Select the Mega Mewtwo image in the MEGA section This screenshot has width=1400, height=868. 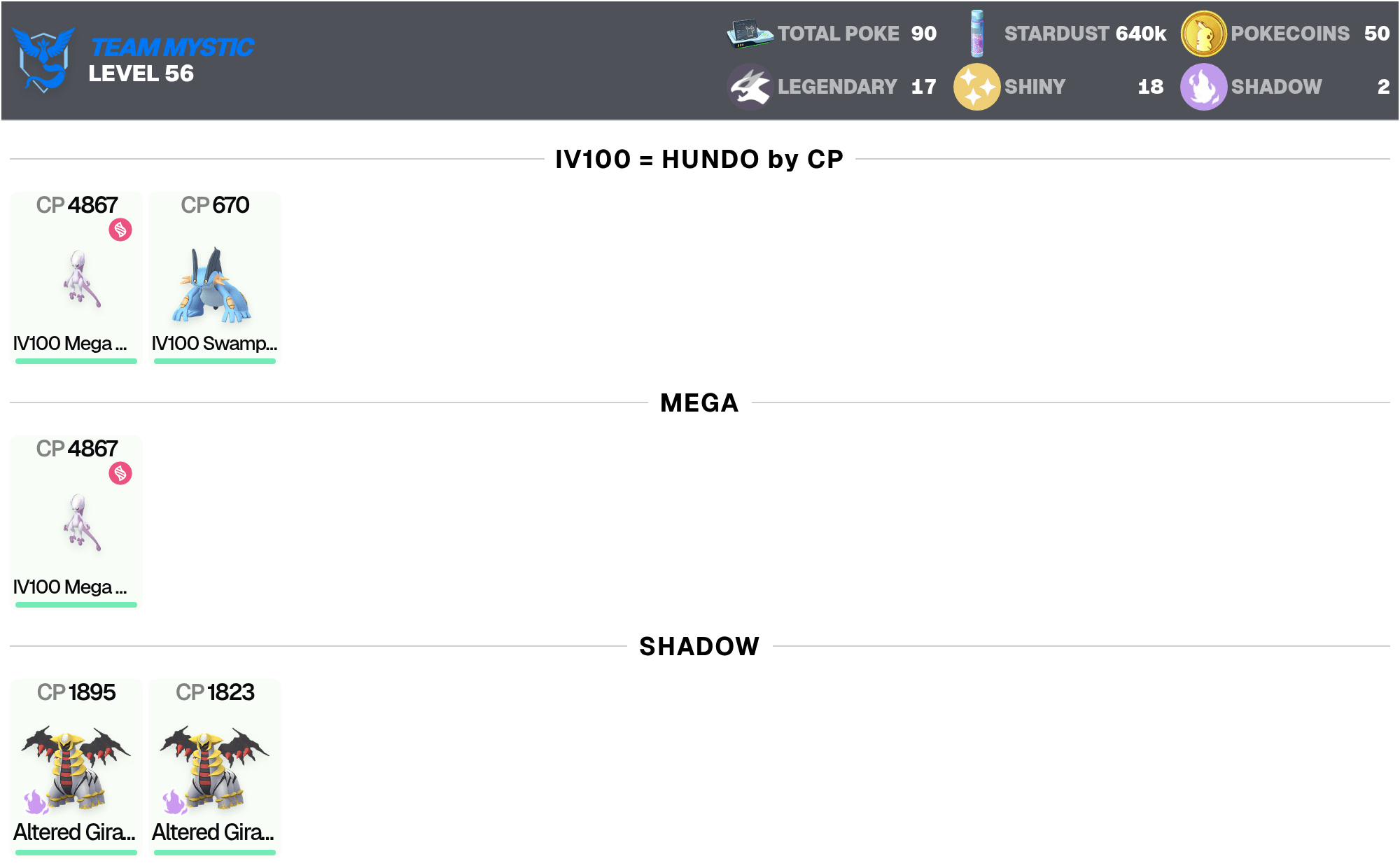point(81,522)
